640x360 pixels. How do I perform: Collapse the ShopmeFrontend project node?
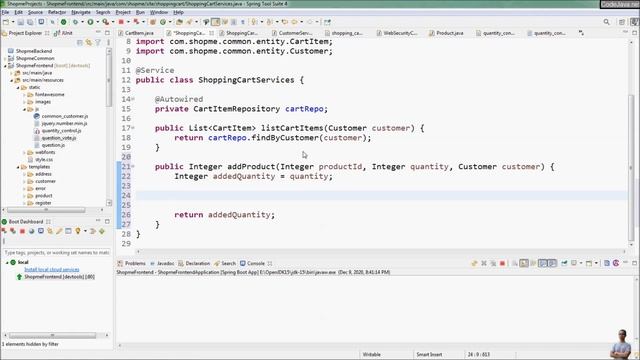click(5, 66)
